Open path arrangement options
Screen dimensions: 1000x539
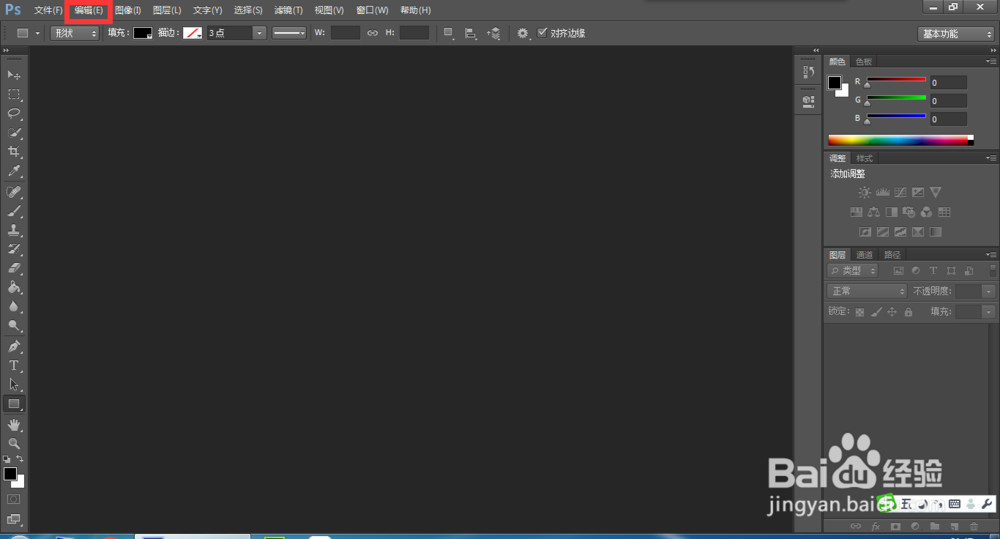[x=494, y=33]
